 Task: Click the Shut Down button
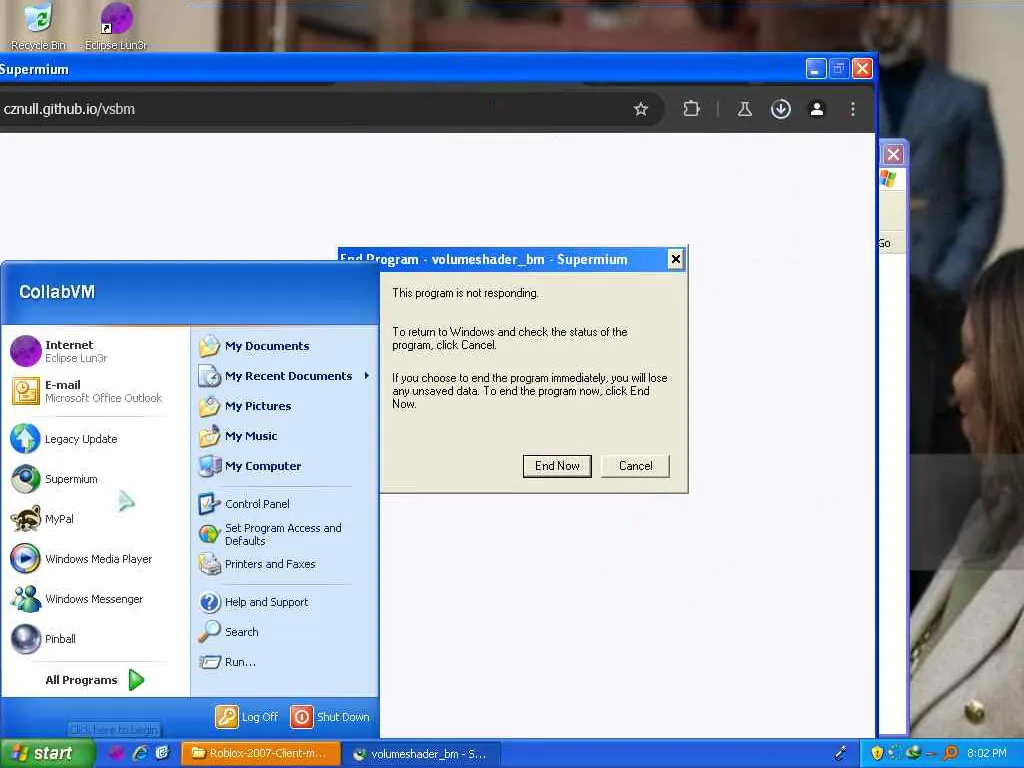coord(330,717)
